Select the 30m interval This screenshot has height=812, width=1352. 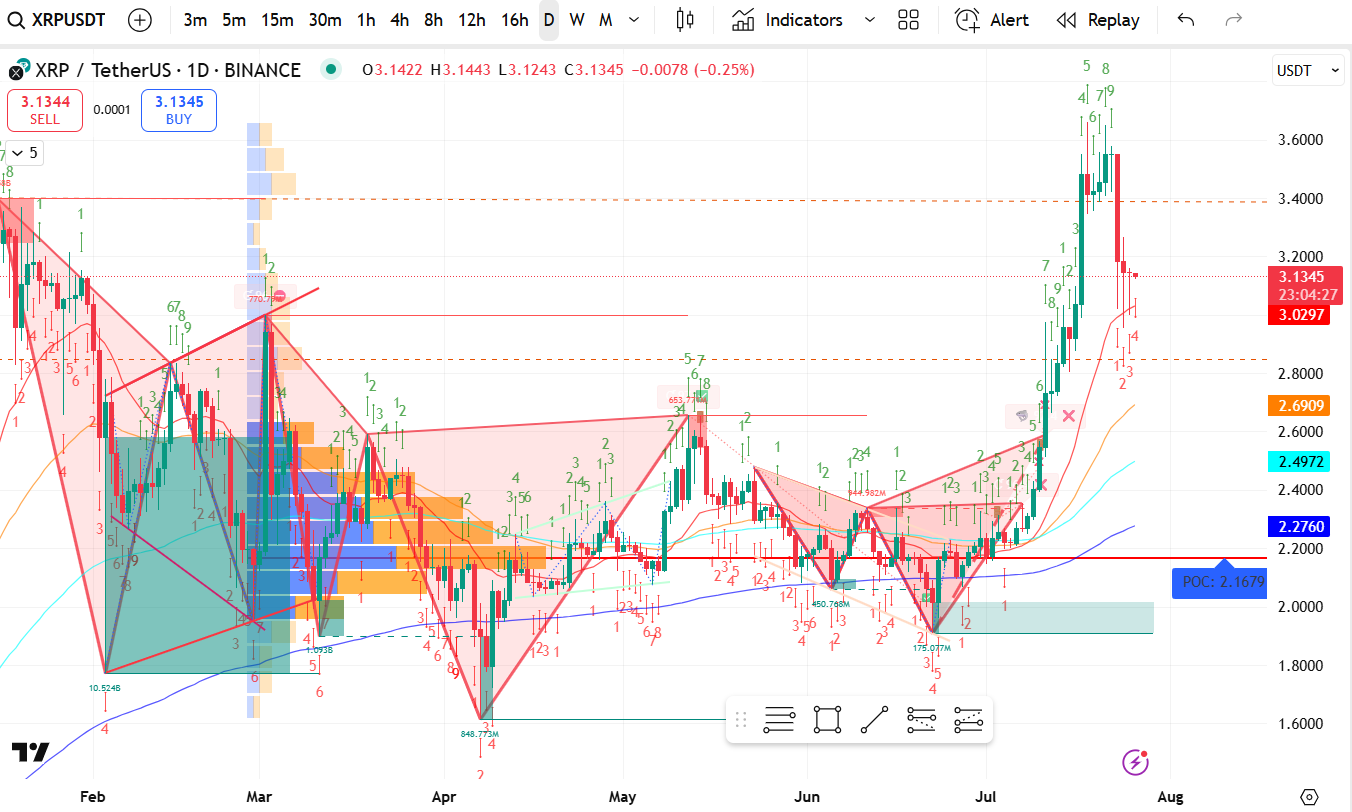click(x=325, y=20)
